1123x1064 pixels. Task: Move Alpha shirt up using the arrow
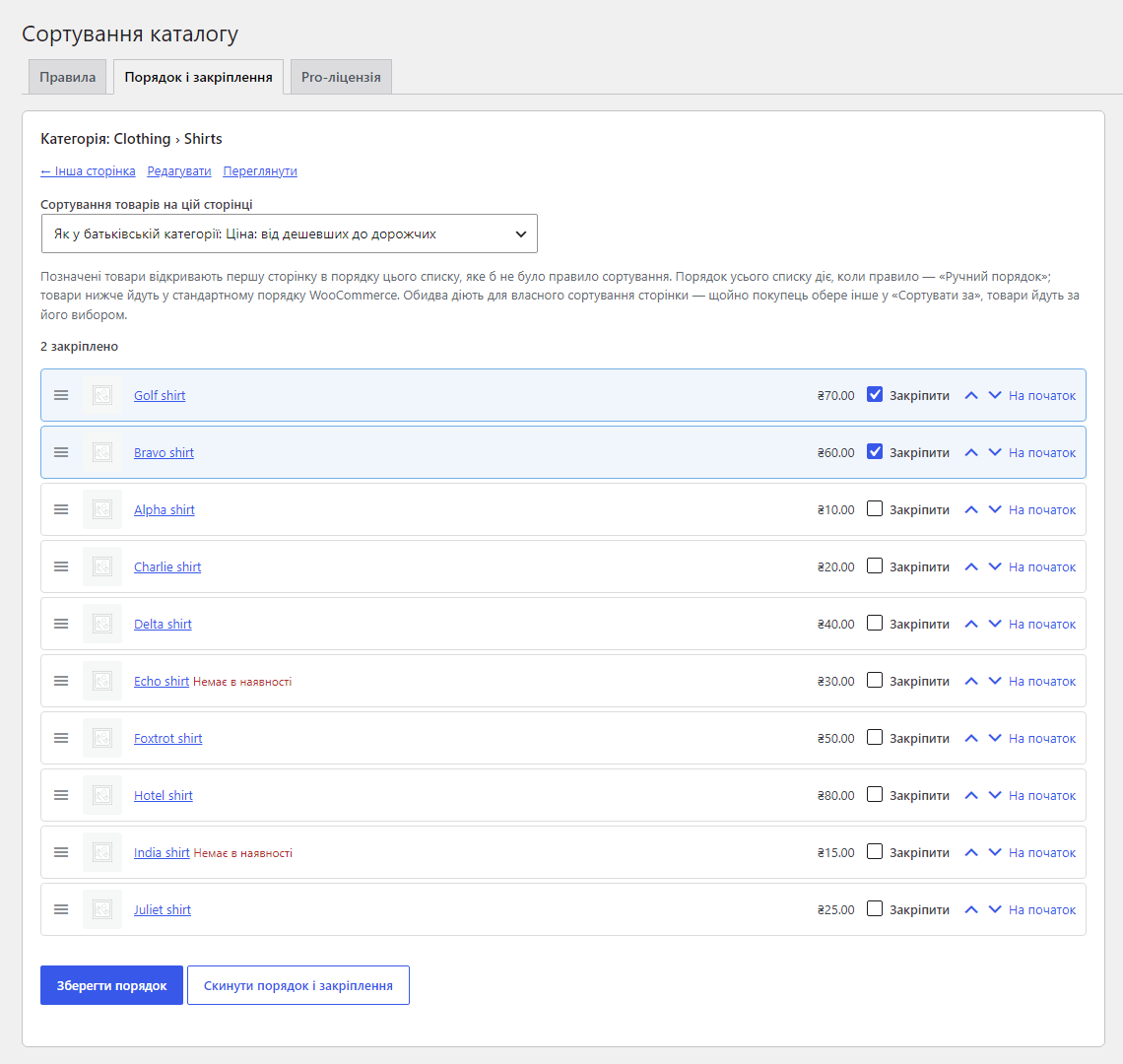pos(971,509)
